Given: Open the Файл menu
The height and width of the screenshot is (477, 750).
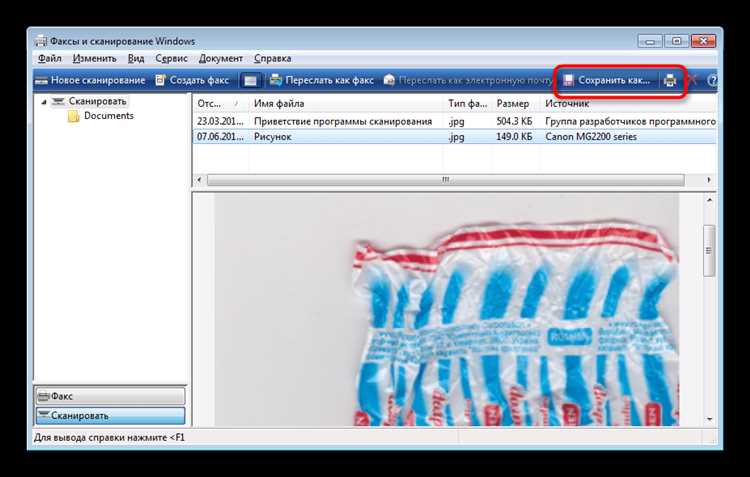Looking at the screenshot, I should click(x=50, y=58).
